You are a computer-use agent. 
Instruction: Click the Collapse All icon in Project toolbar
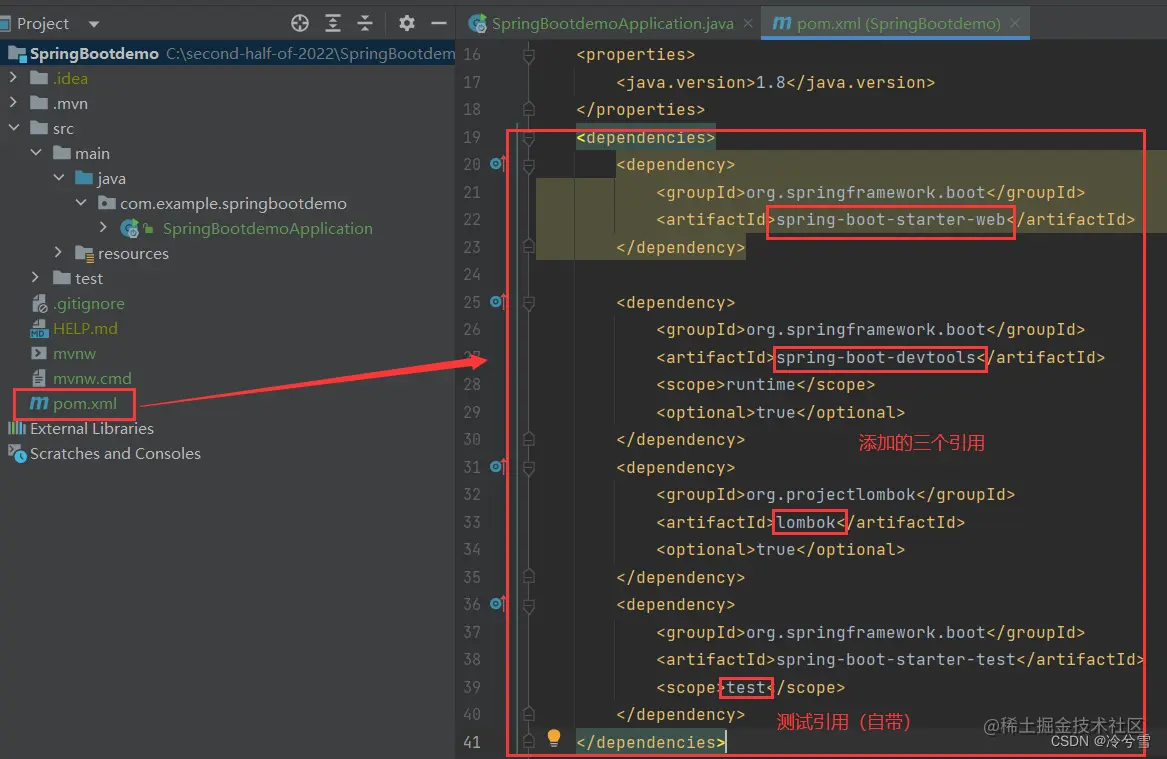tap(365, 23)
